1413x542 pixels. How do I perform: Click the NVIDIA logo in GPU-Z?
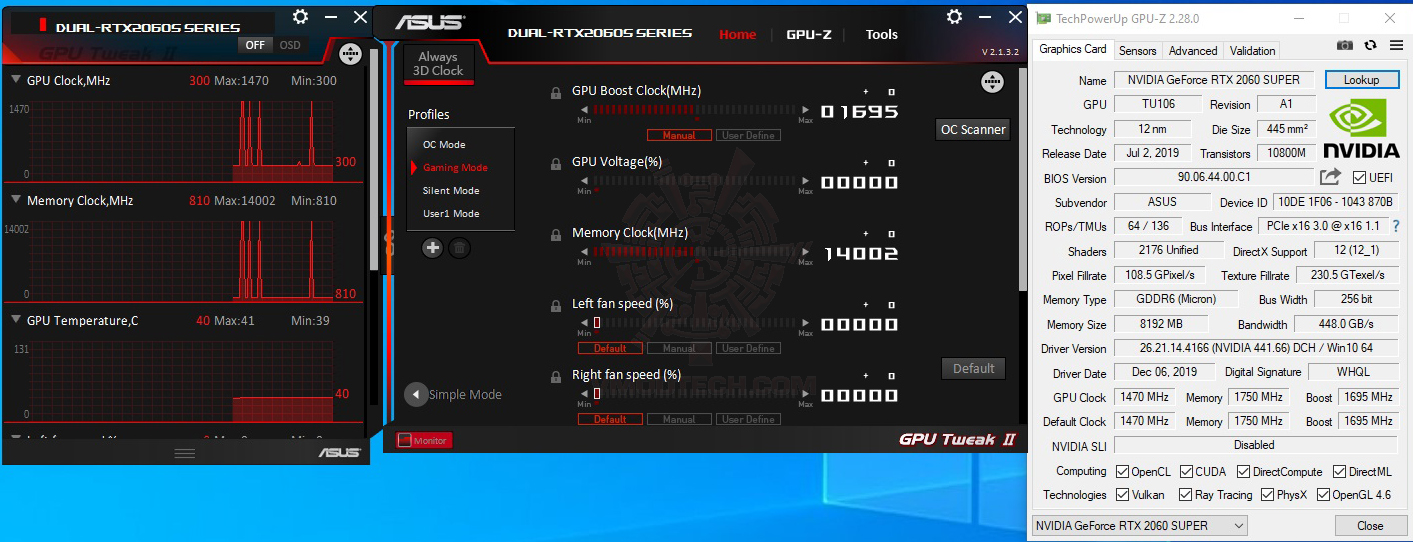(1361, 128)
